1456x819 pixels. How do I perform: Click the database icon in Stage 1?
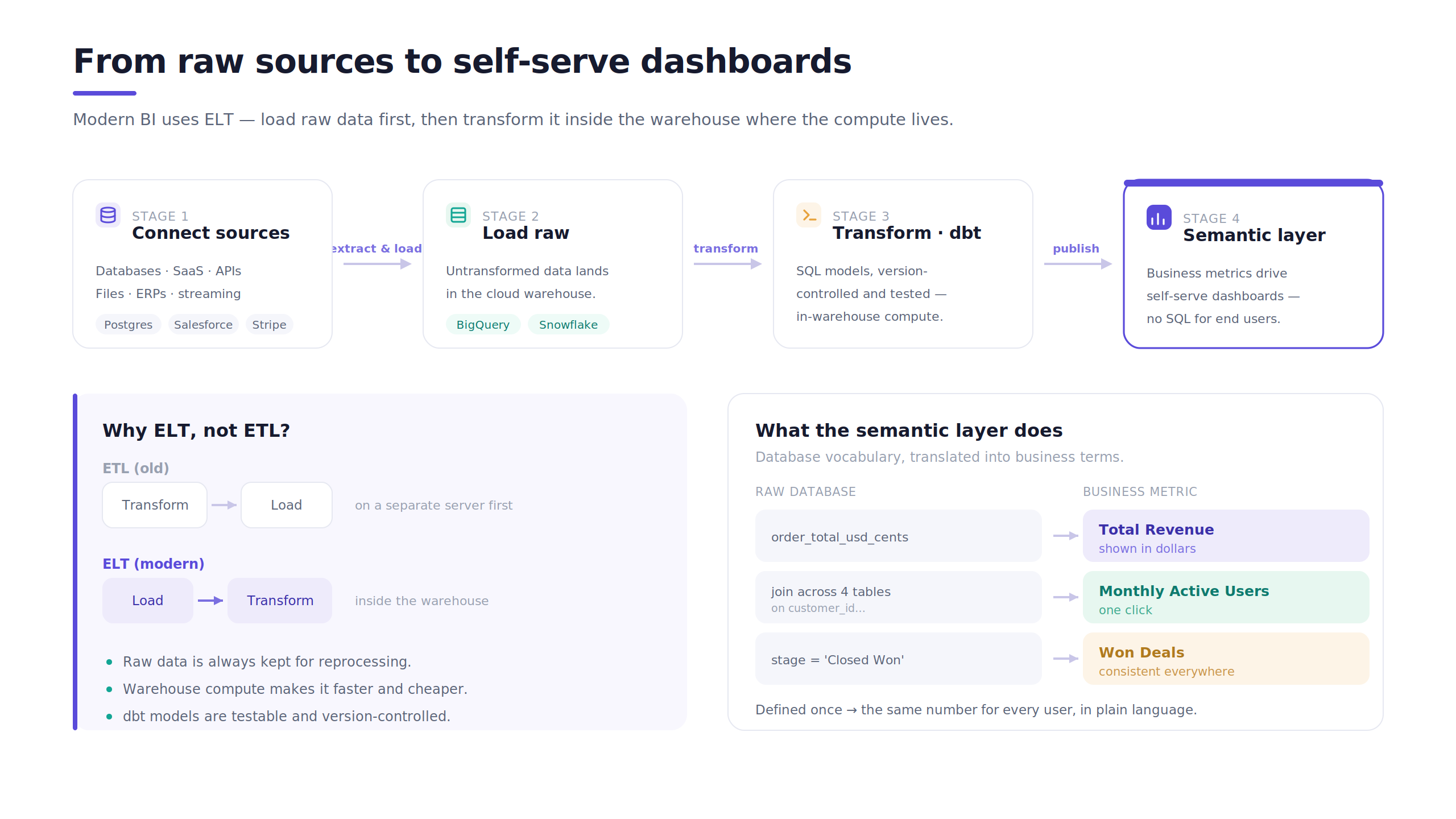coord(108,215)
